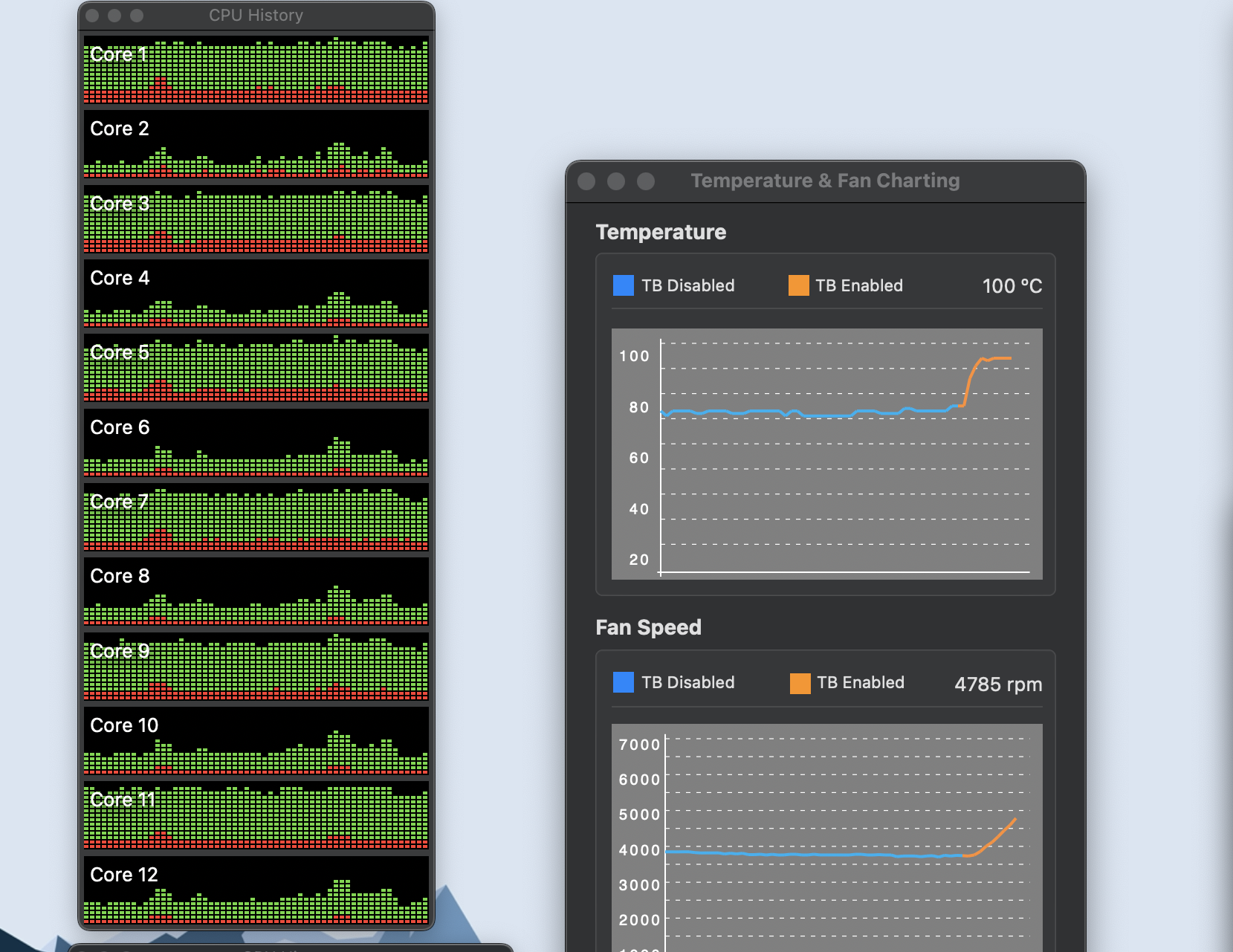Viewport: 1233px width, 952px height.
Task: Close the CPU History window
Action: click(92, 16)
